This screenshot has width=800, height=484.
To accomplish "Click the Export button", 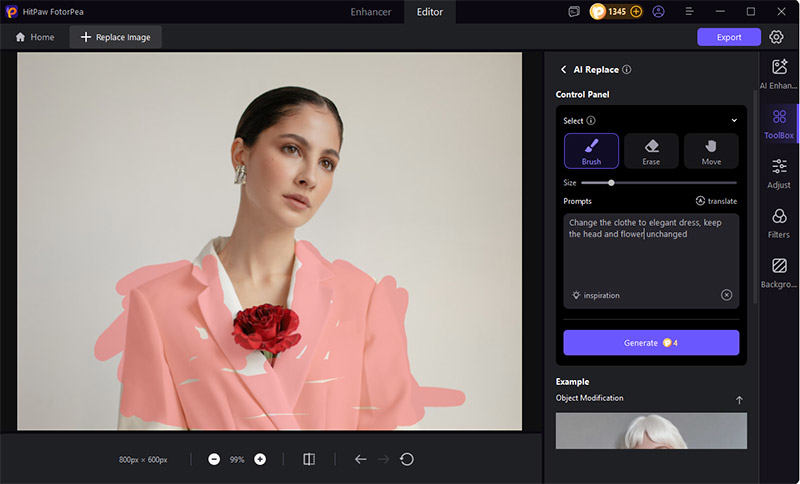I will pos(729,37).
